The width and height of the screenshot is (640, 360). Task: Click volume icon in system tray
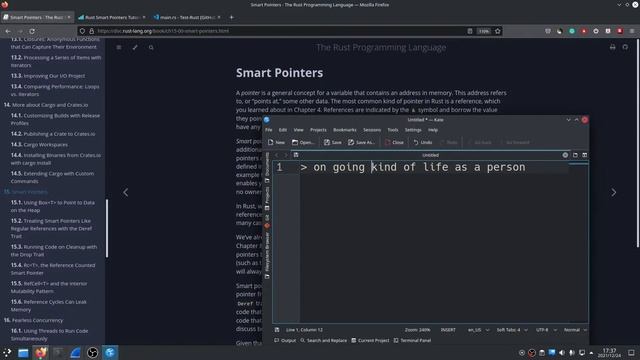562,353
